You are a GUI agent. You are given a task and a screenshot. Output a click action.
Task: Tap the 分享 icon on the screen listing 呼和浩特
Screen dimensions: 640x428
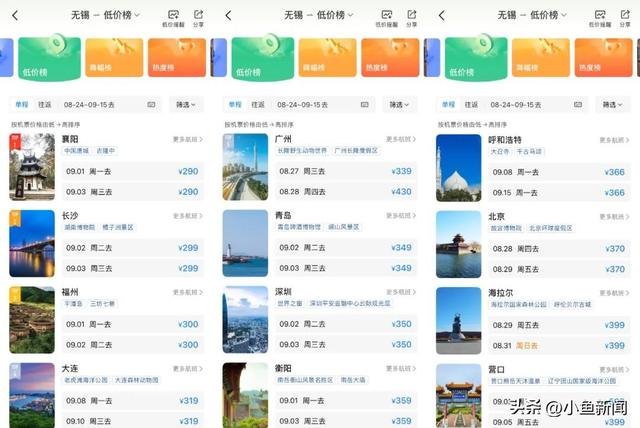[x=625, y=18]
